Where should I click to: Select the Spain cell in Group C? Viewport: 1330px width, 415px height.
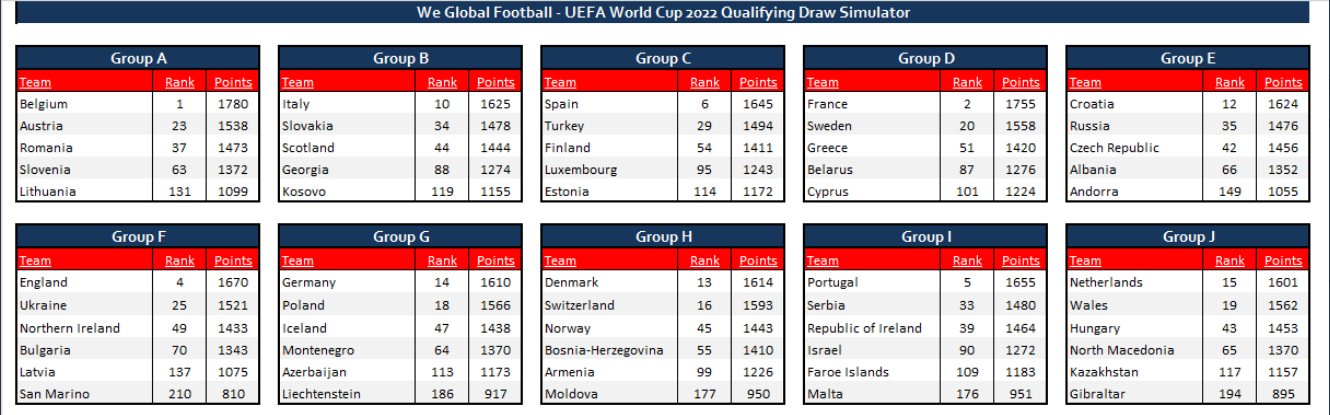point(561,104)
